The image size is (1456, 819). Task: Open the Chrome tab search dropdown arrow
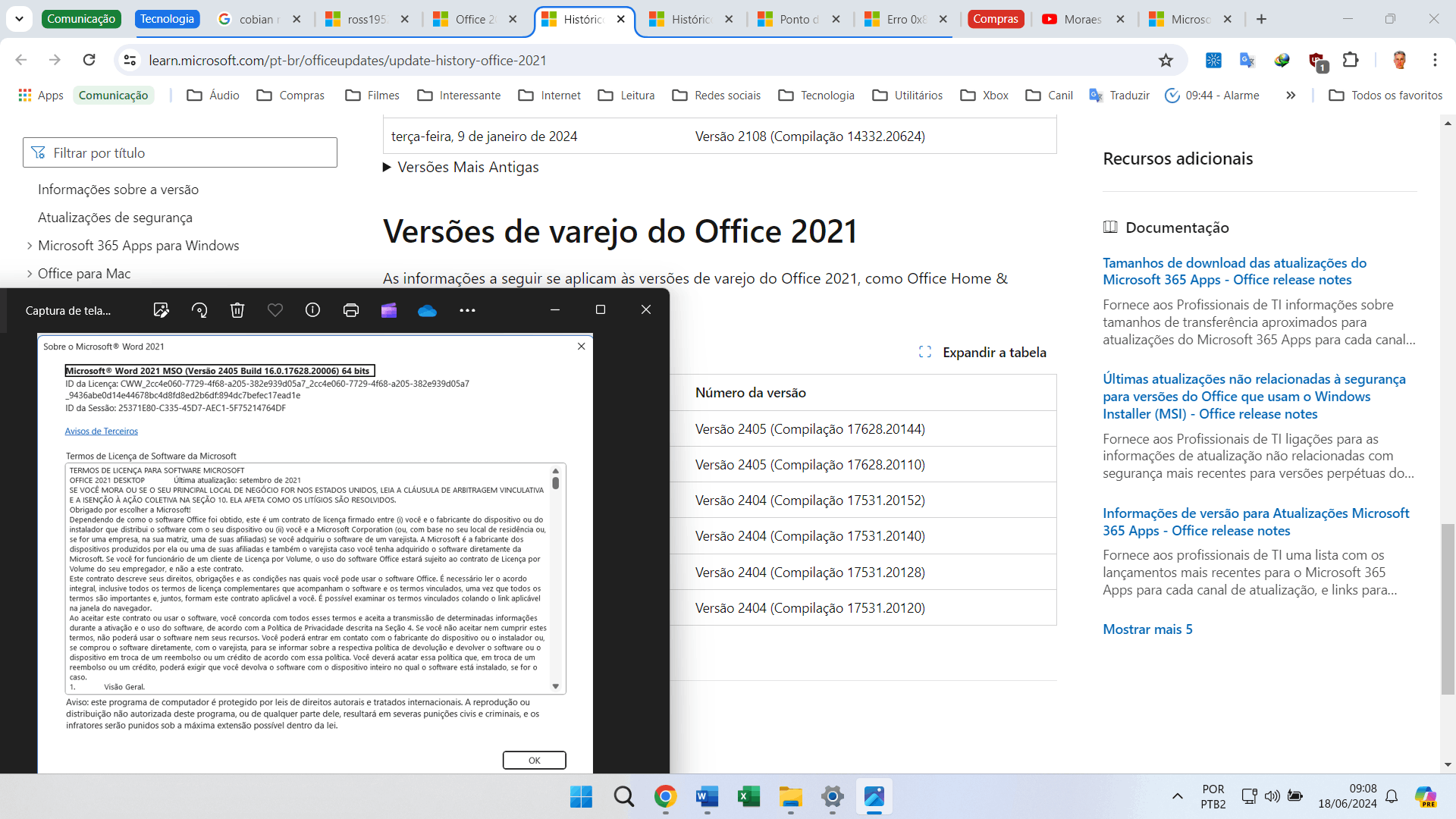[20, 19]
